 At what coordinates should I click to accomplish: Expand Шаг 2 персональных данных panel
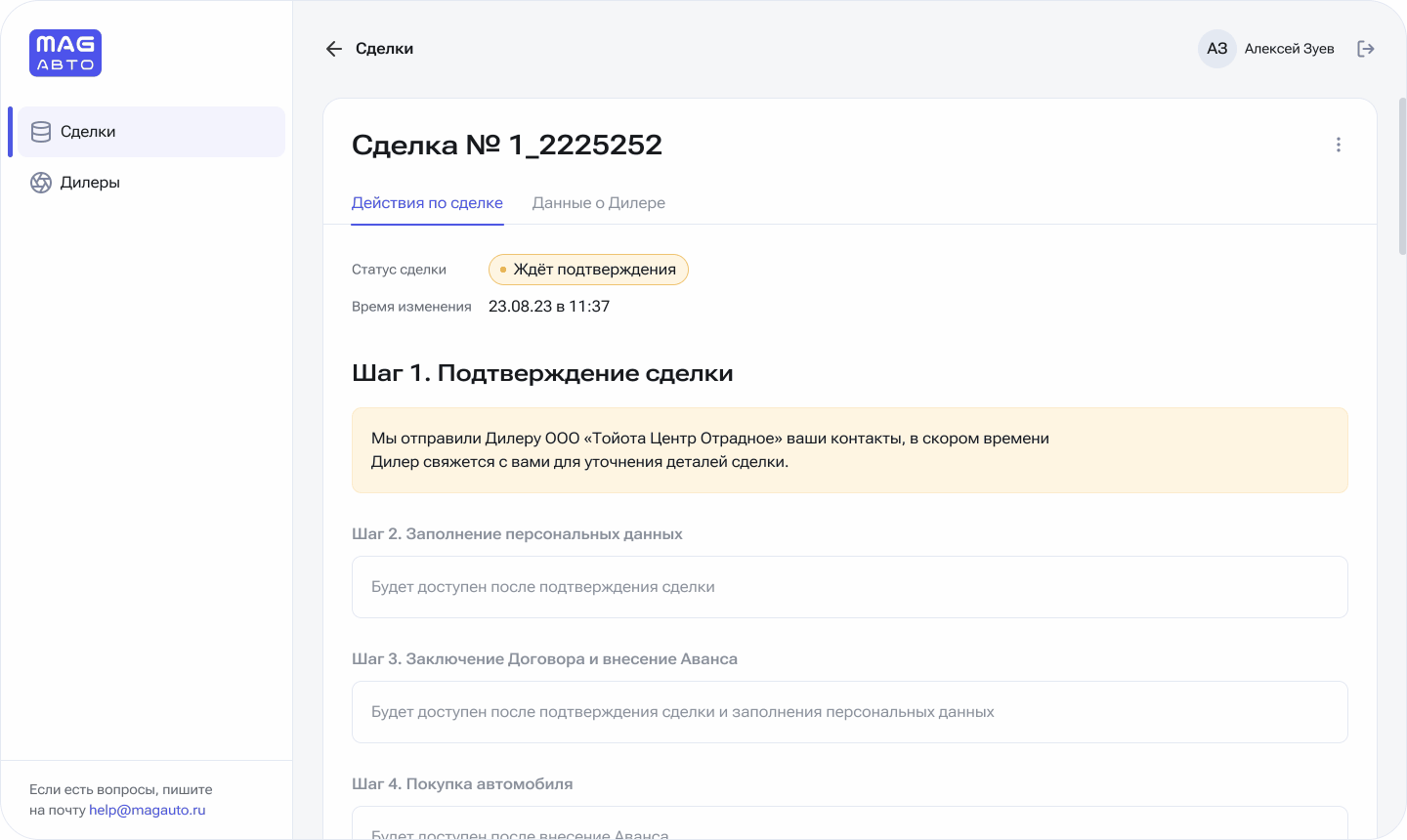(x=849, y=587)
